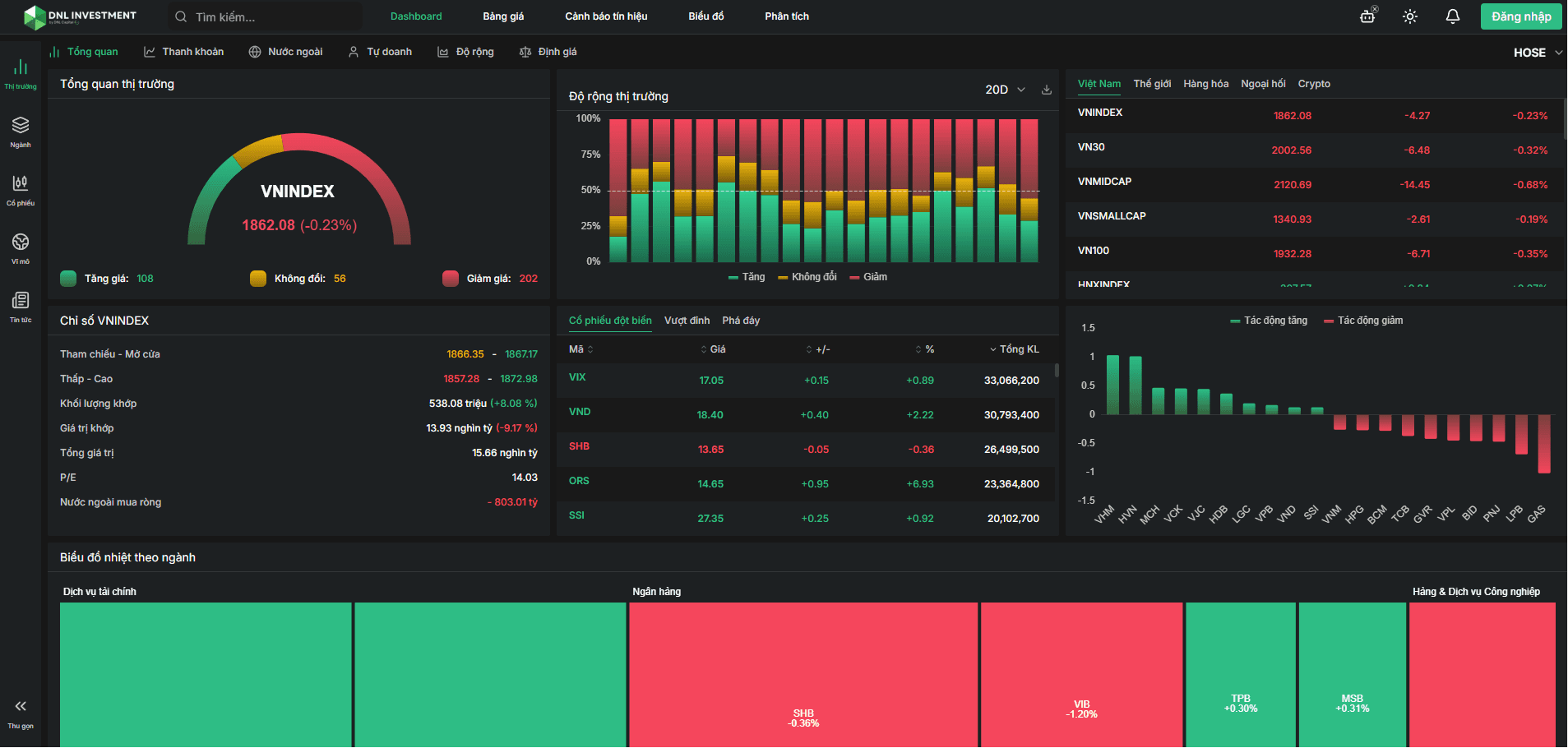Sort the Giá column
Image resolution: width=1568 pixels, height=748 pixels.
(x=704, y=349)
